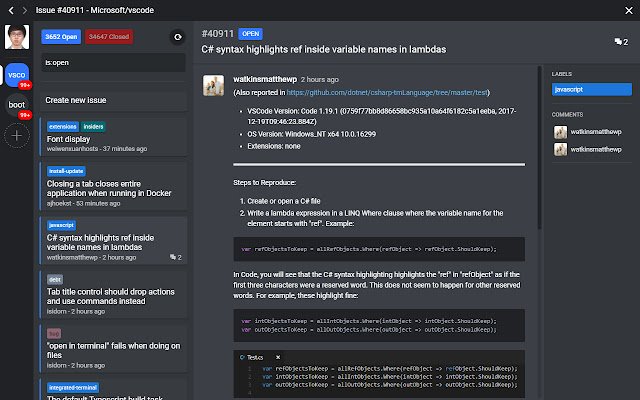Click Create new issue

[113, 100]
